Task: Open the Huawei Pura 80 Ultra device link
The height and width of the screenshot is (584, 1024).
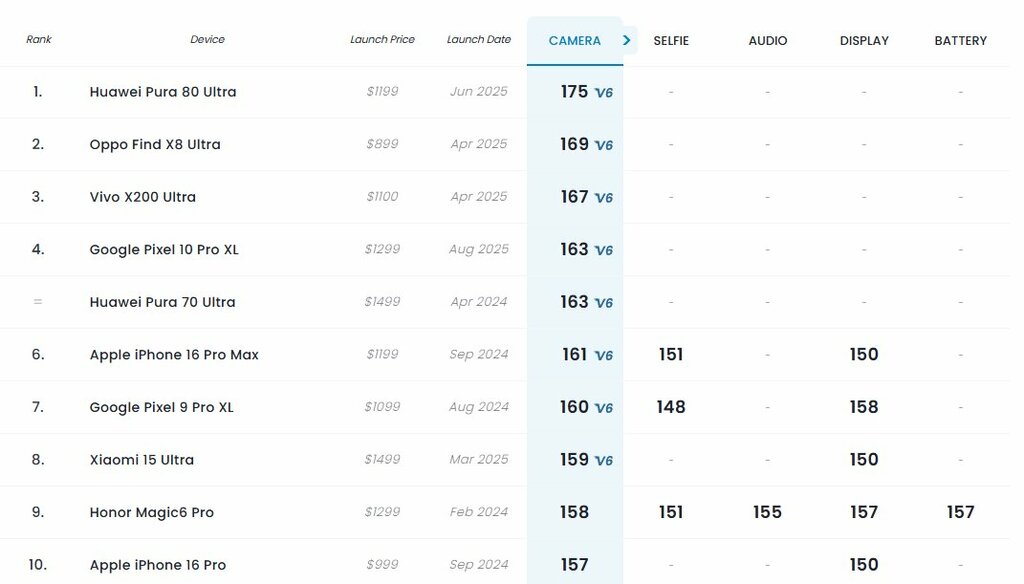Action: click(163, 92)
